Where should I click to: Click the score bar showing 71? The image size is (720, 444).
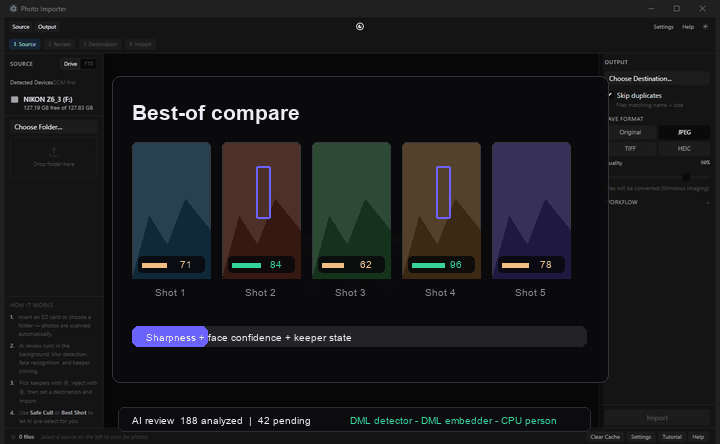171,264
